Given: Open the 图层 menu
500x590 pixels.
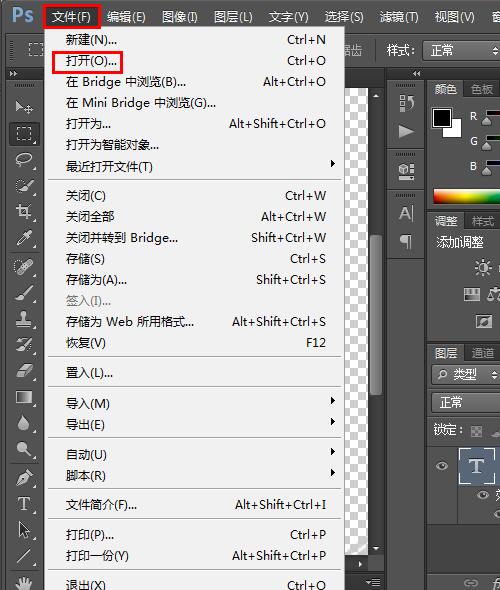Looking at the screenshot, I should tap(233, 17).
